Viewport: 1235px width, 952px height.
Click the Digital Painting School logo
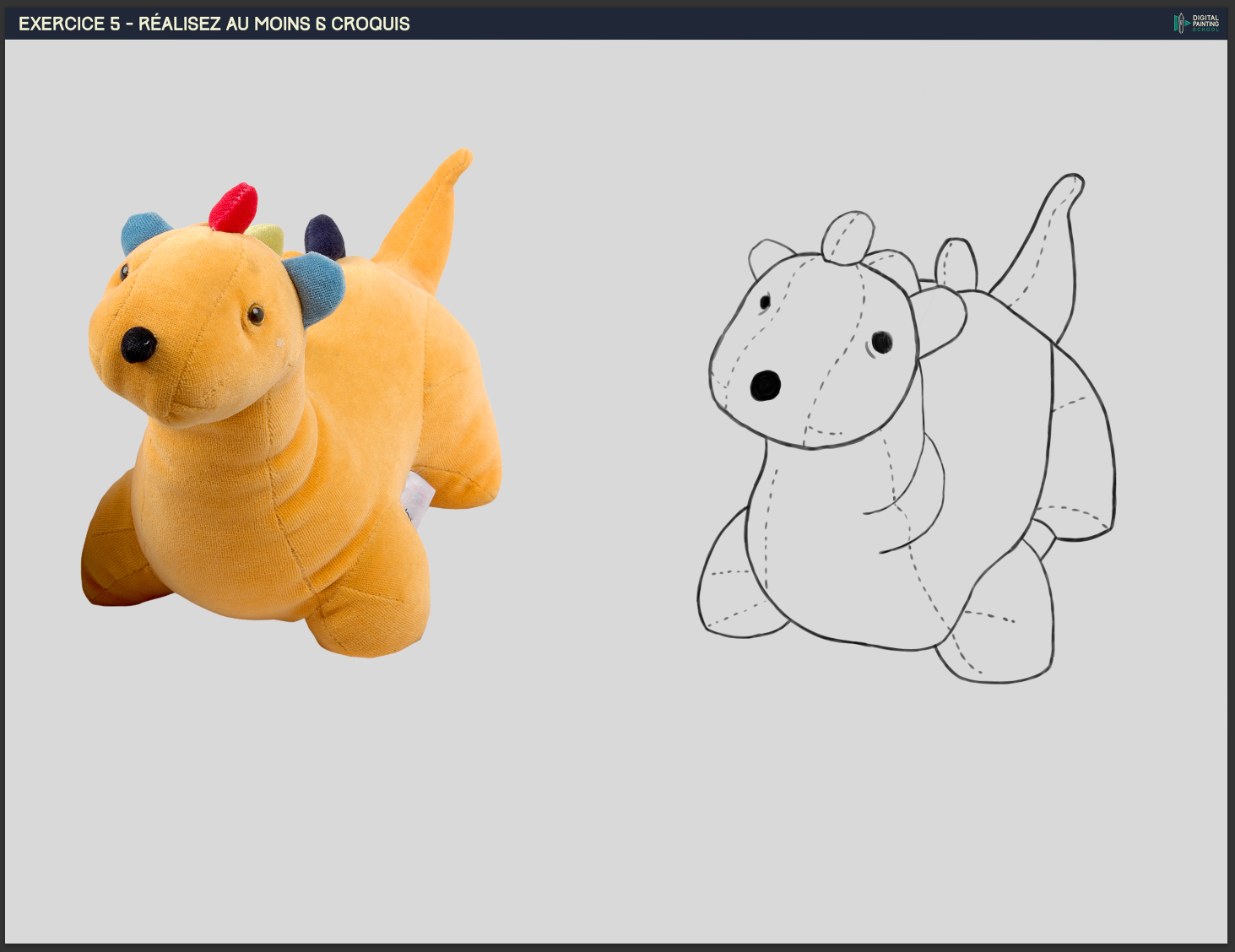tap(1196, 23)
